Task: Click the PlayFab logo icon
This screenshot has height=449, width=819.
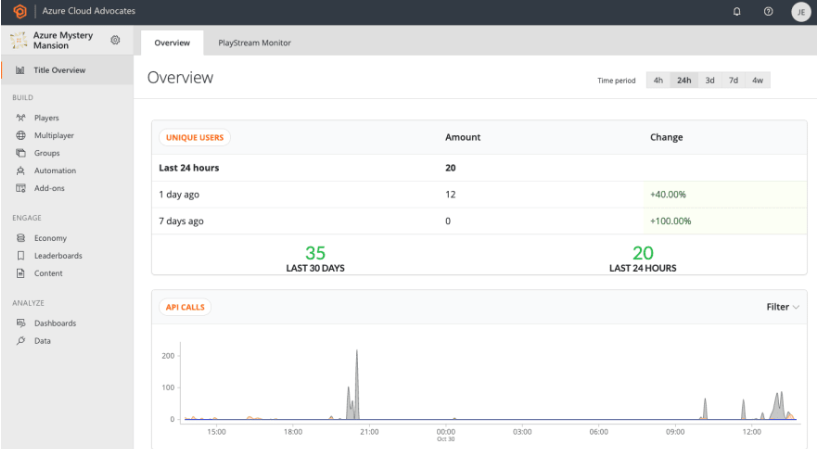Action: coord(19,11)
